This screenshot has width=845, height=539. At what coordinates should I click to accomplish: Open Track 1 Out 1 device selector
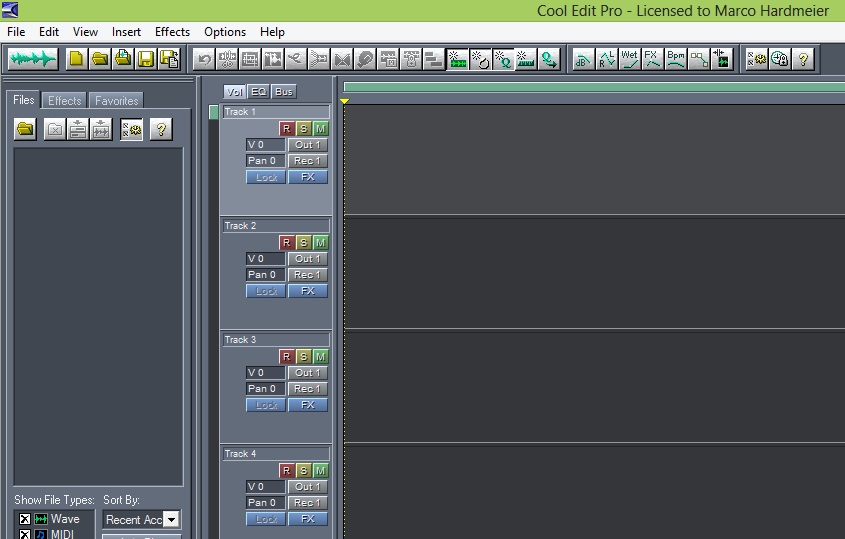(308, 144)
